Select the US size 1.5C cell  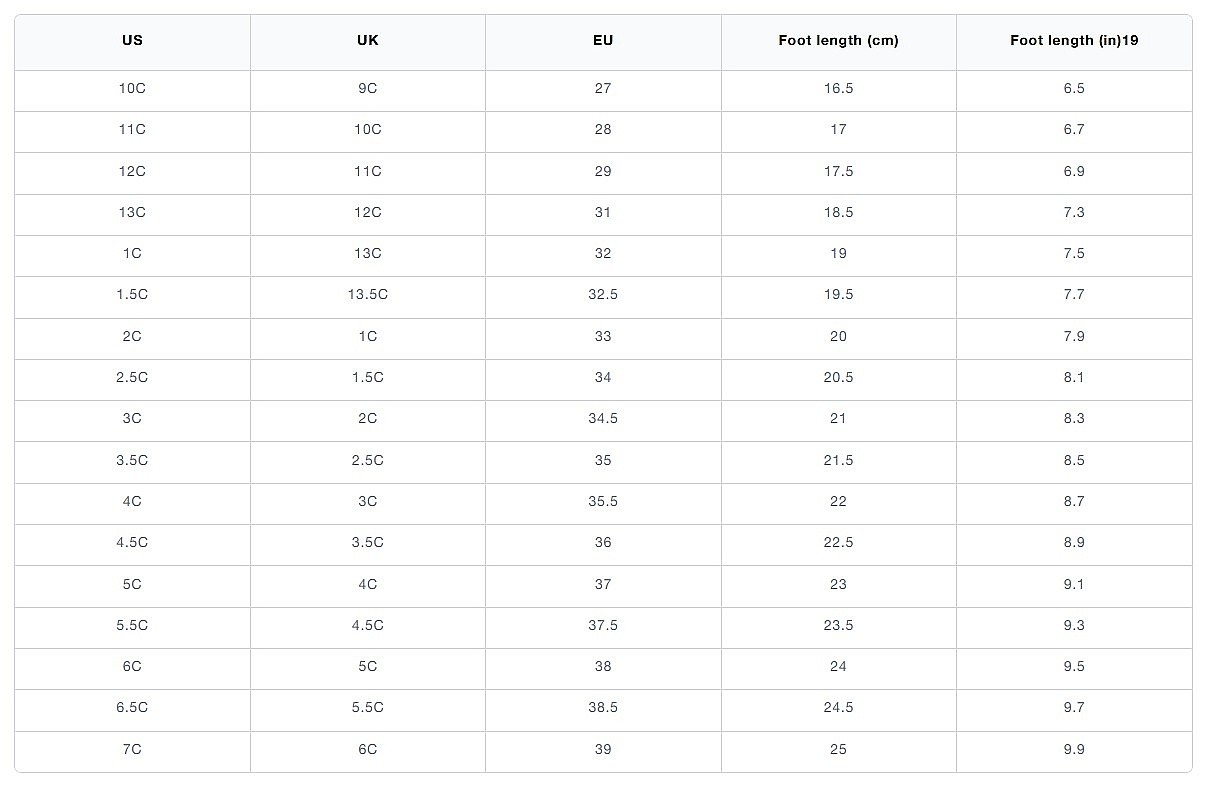point(132,295)
